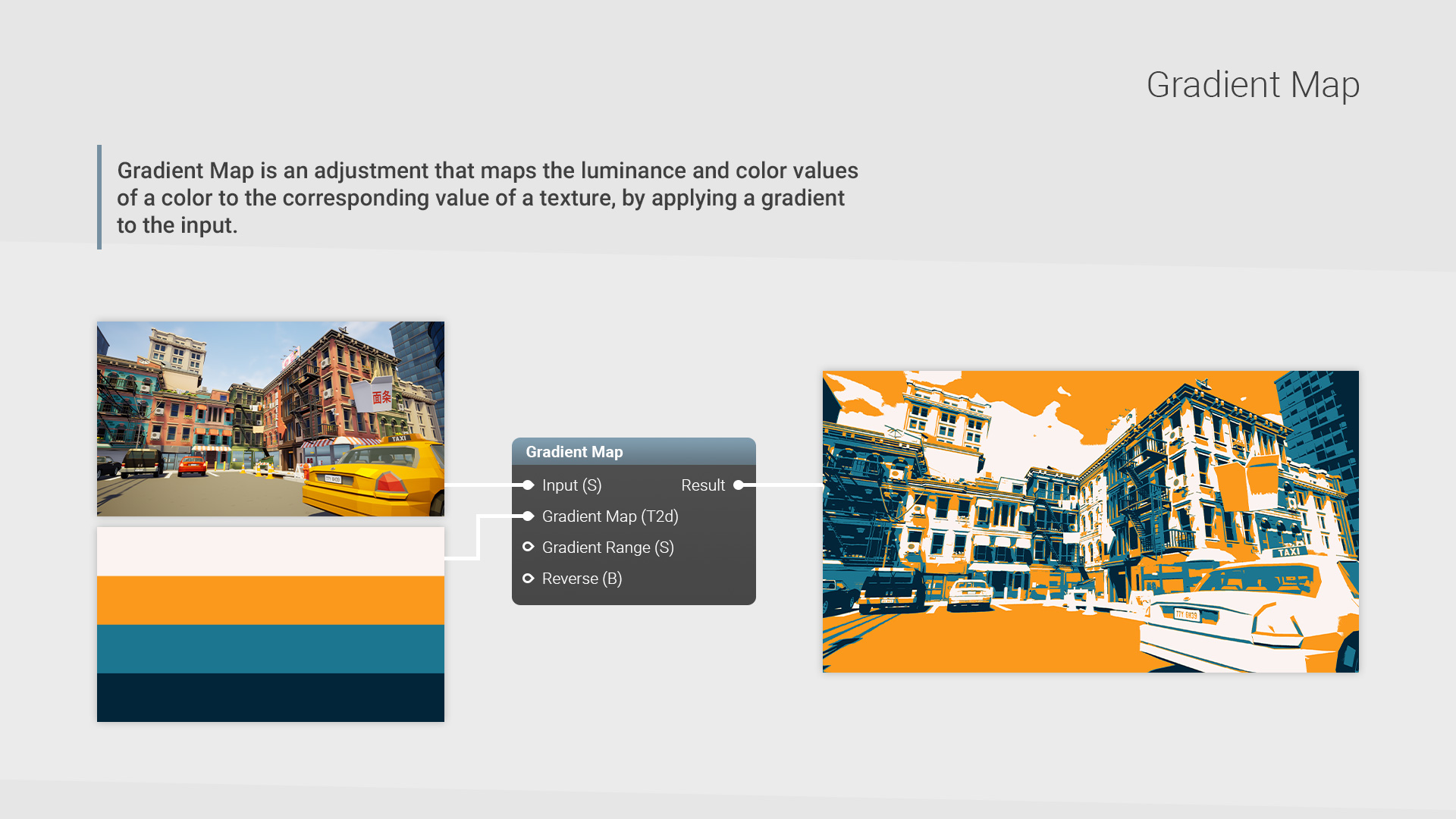
Task: Click the Input (S) label text
Action: point(572,485)
